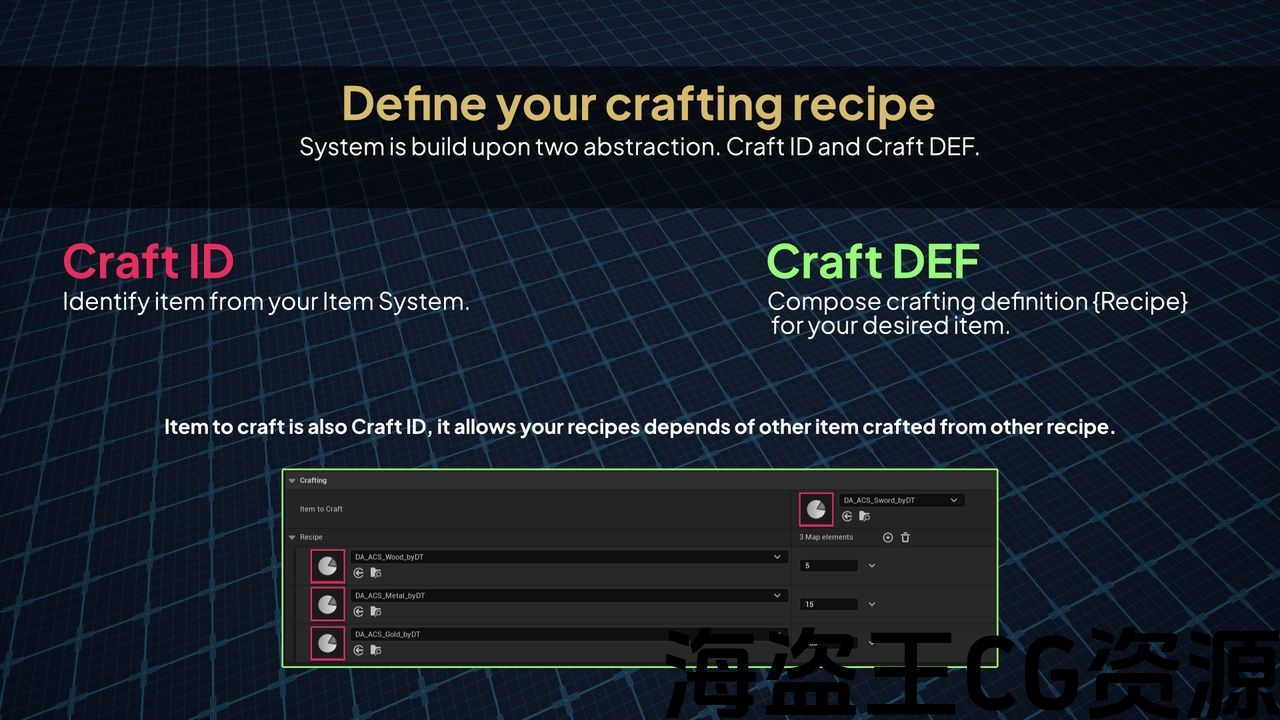Open the DA_ACS_Metal_byDT asset dropdown
Viewport: 1280px width, 720px height.
click(777, 596)
